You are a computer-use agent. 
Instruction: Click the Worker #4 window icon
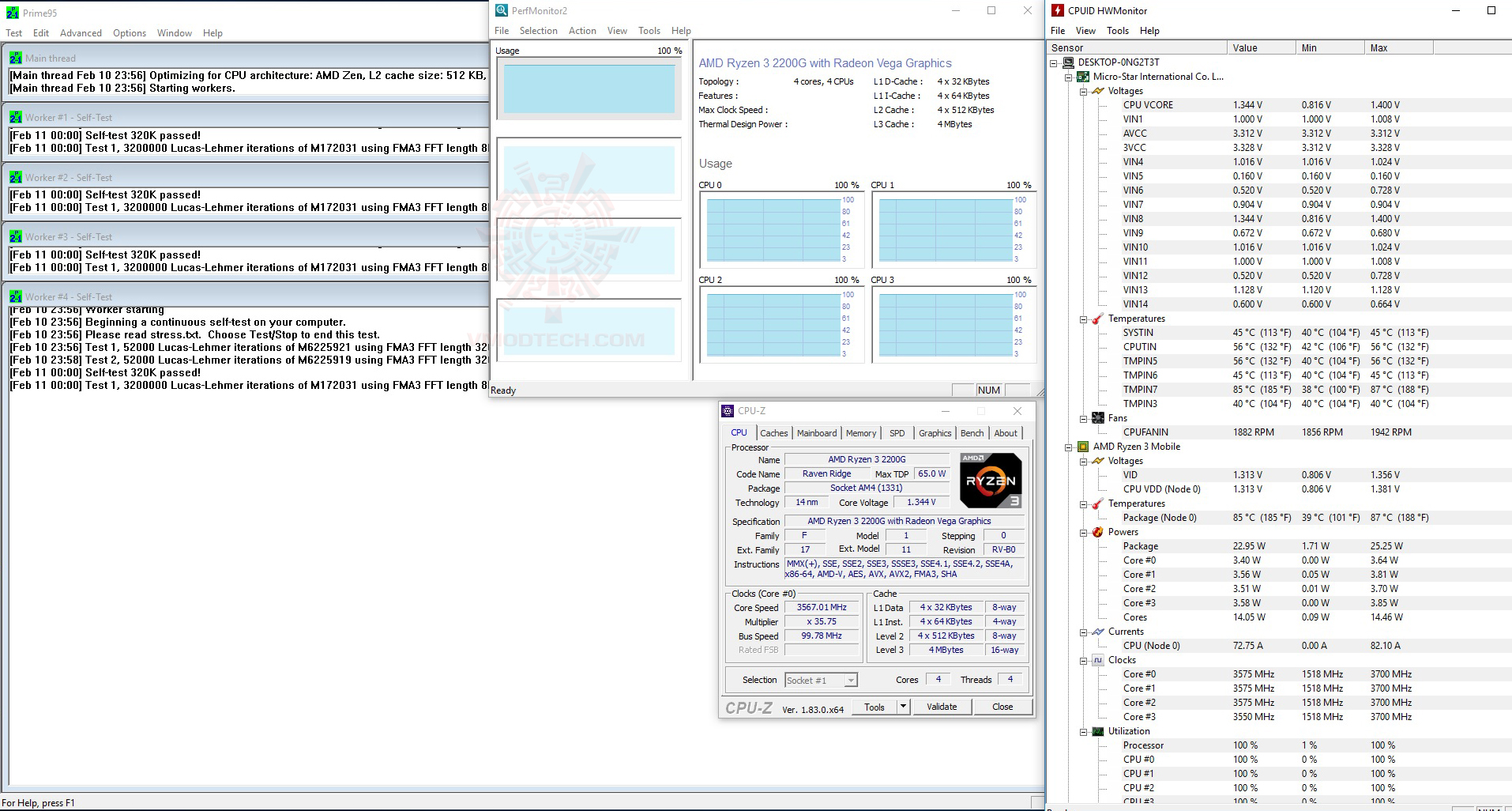[x=15, y=296]
